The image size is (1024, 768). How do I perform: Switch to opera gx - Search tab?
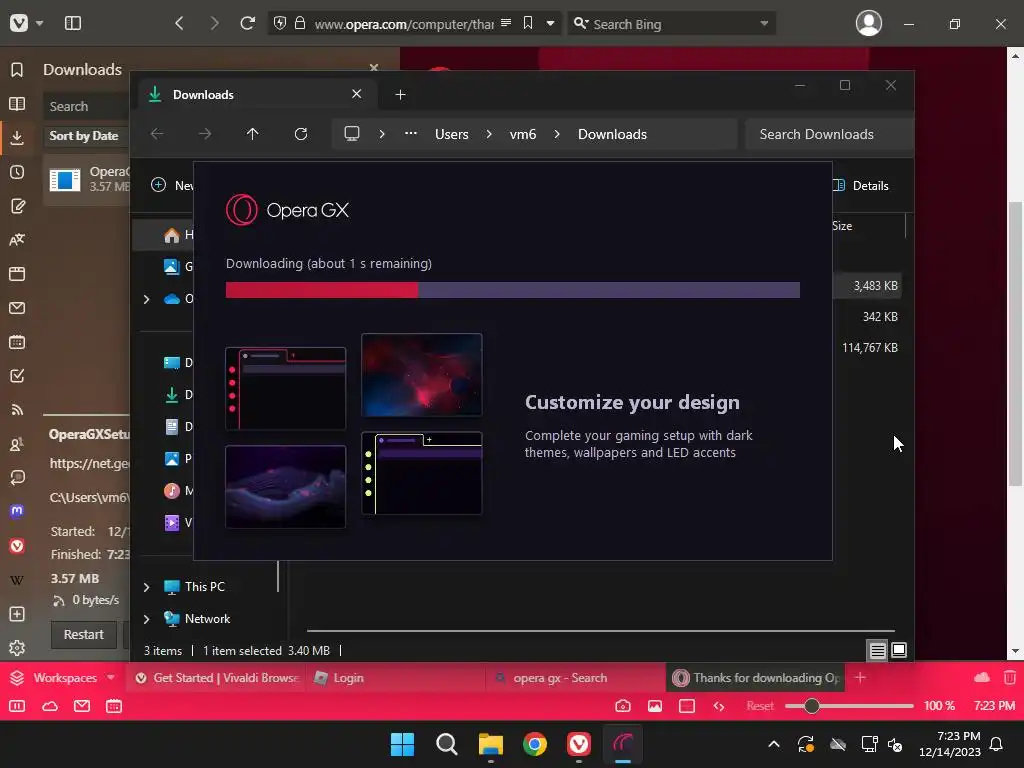coord(575,678)
